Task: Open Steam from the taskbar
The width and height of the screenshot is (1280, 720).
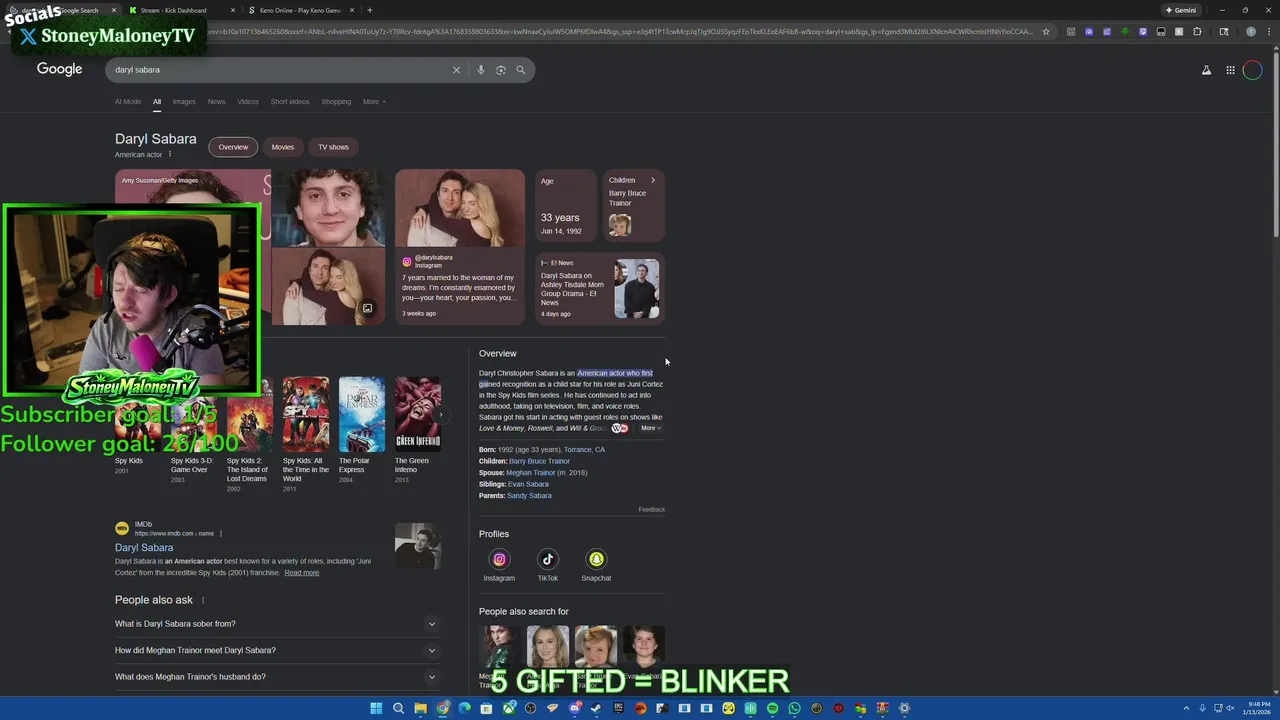Action: (596, 708)
